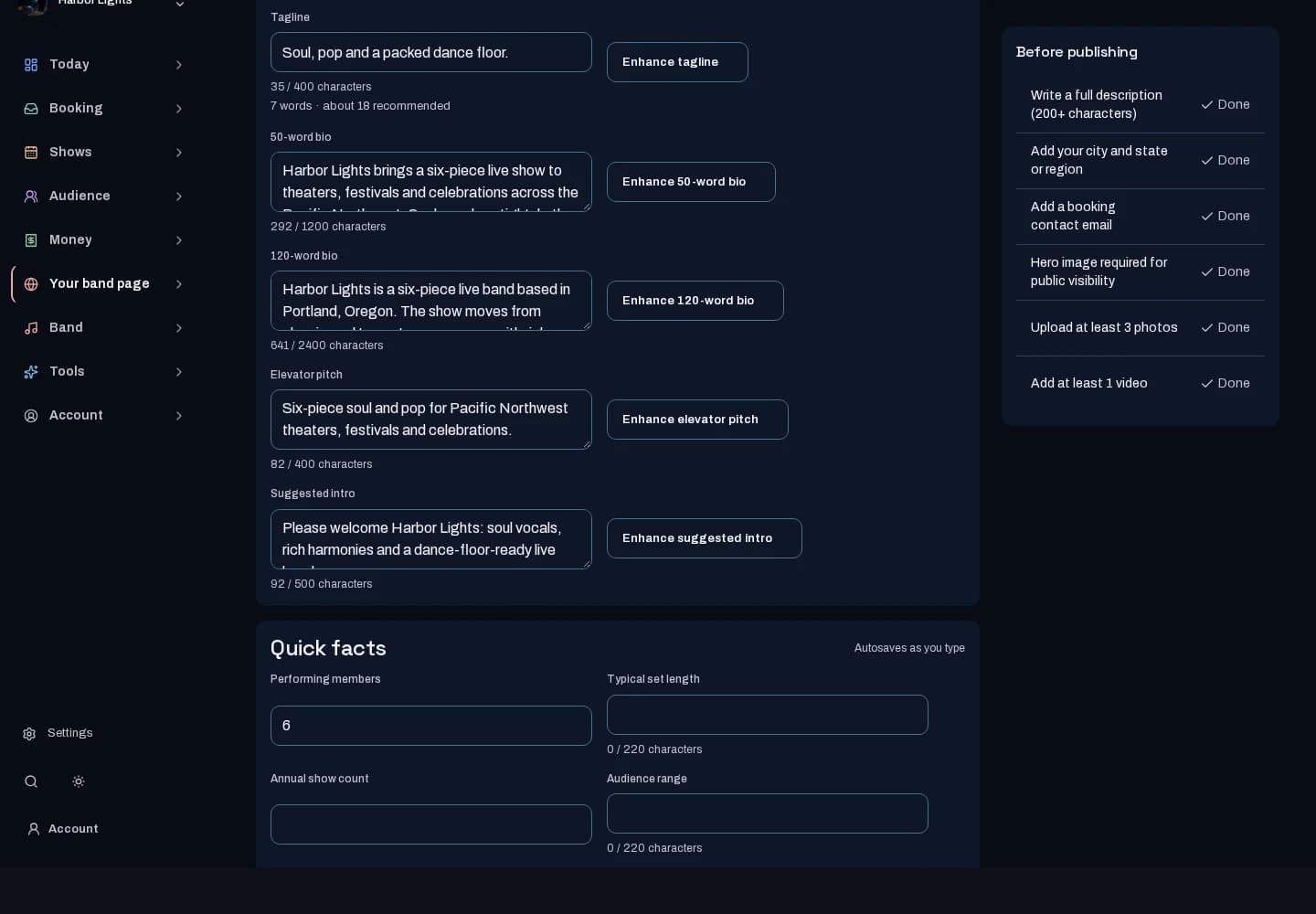1316x914 pixels.
Task: Click the Enhance suggested intro button
Action: [x=705, y=538]
